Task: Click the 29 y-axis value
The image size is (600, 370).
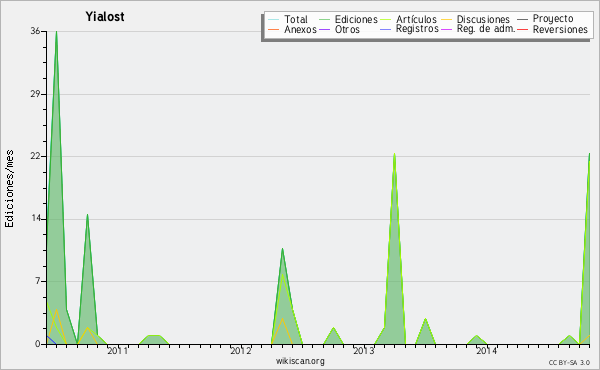Action: [x=35, y=94]
